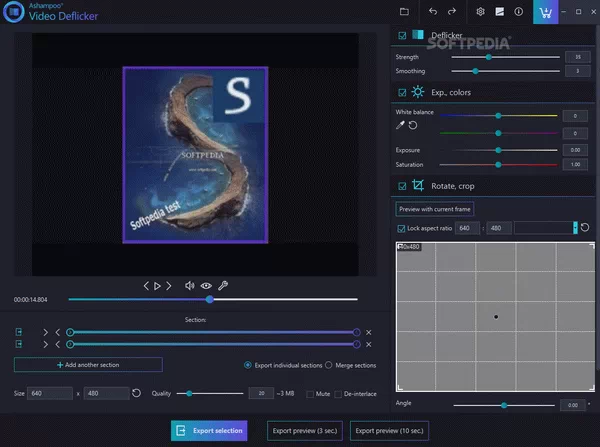The image size is (600, 447).
Task: Click the Quality value field
Action: [261, 393]
